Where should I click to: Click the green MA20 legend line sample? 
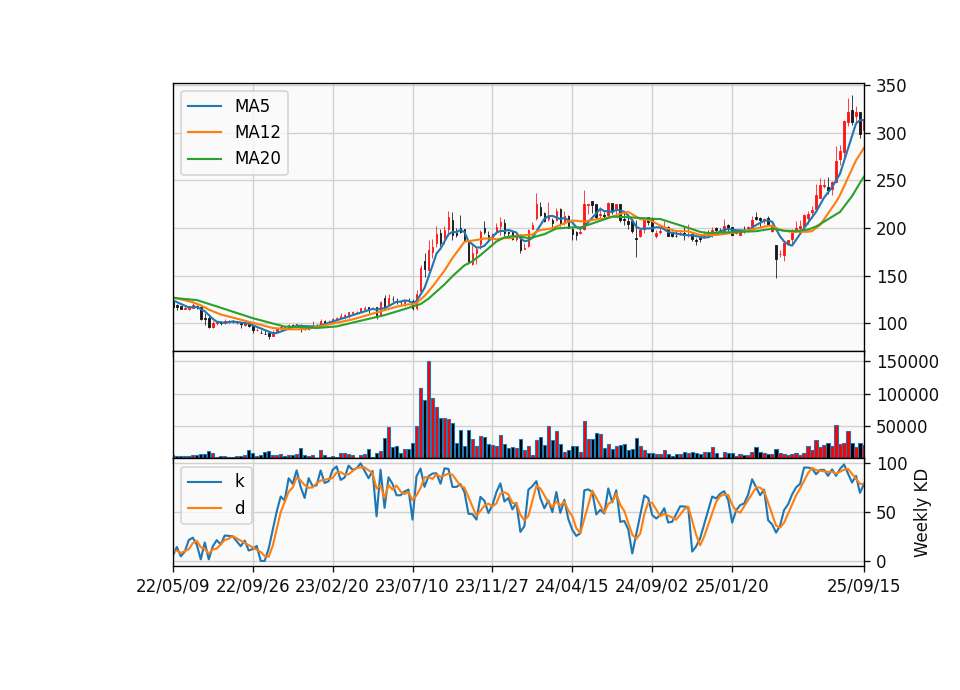204,159
